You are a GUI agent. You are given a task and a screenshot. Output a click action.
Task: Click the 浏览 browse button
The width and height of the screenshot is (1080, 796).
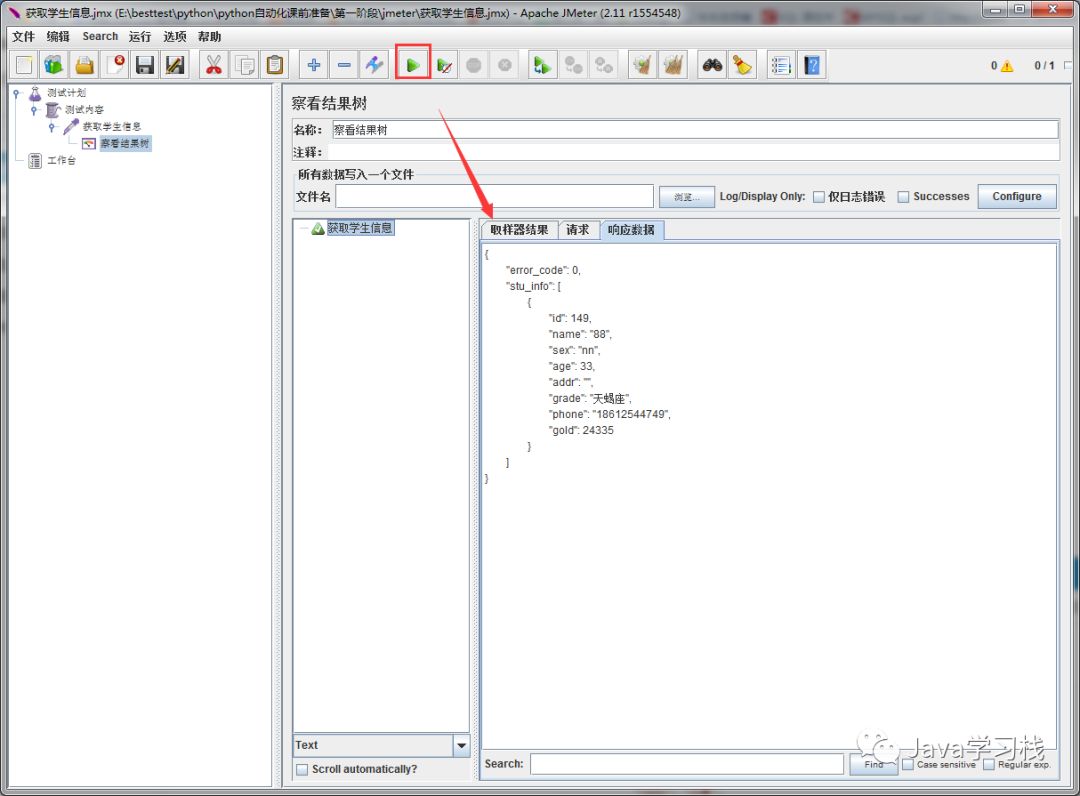tap(687, 197)
